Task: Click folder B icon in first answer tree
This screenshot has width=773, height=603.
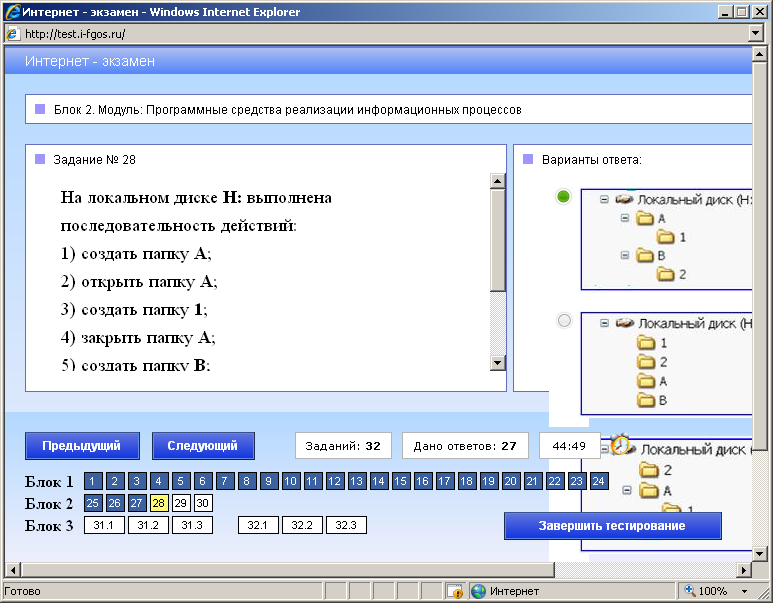Action: [645, 255]
